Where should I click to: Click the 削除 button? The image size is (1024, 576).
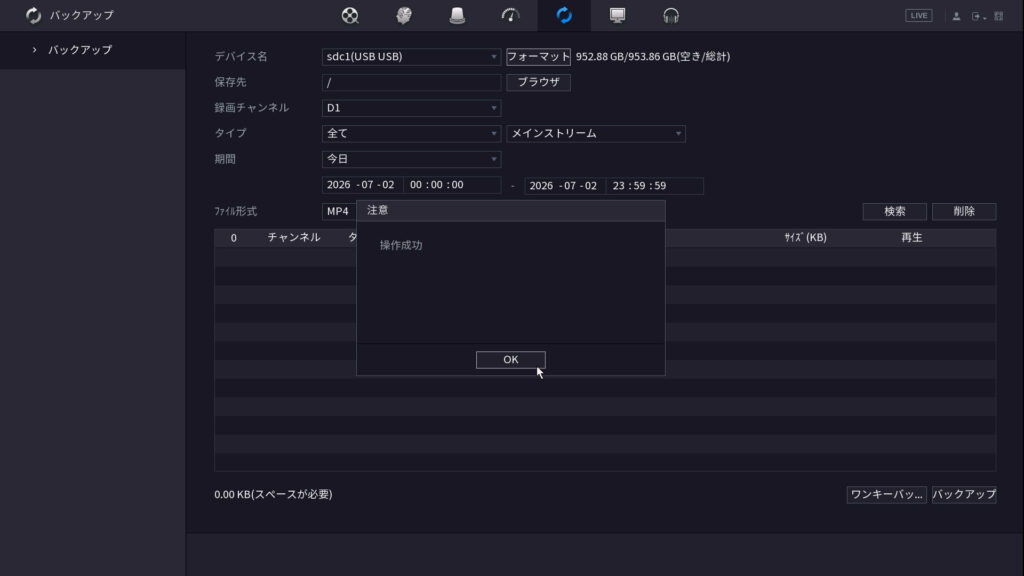tap(964, 211)
